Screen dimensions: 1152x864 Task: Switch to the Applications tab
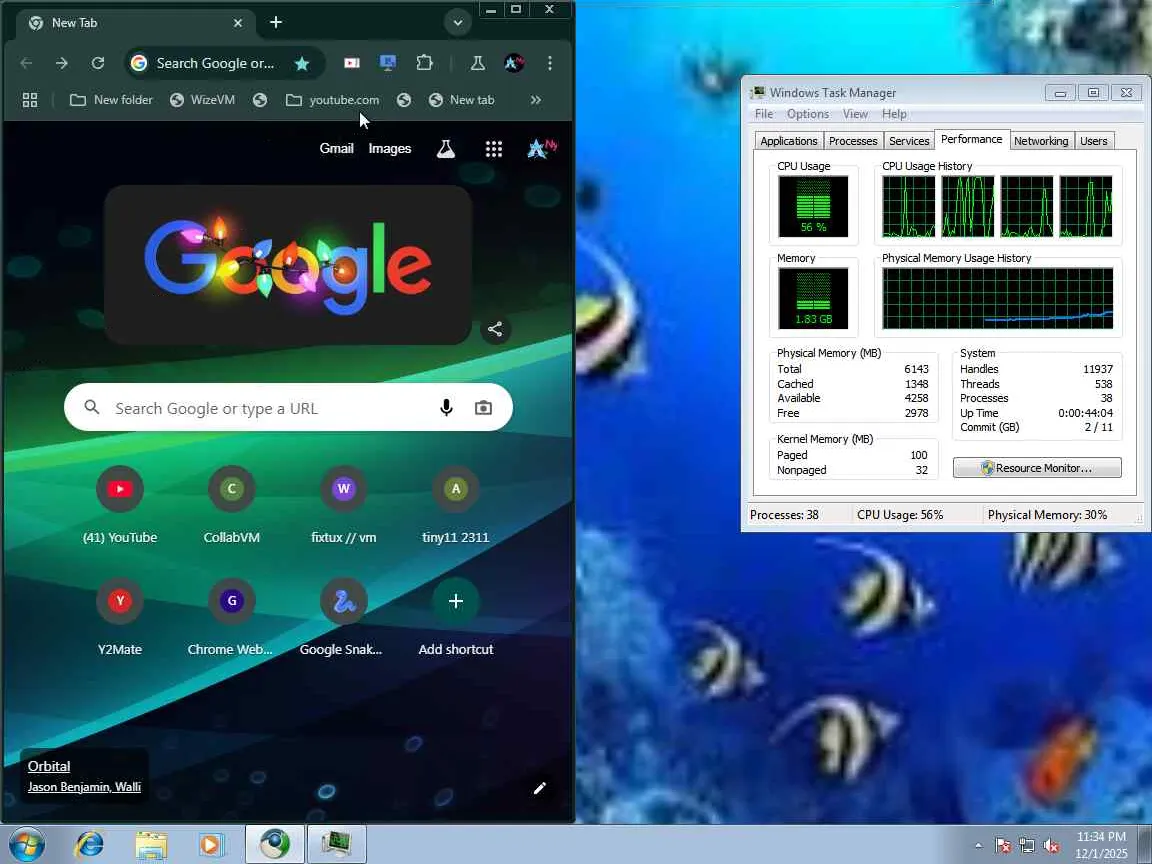788,141
